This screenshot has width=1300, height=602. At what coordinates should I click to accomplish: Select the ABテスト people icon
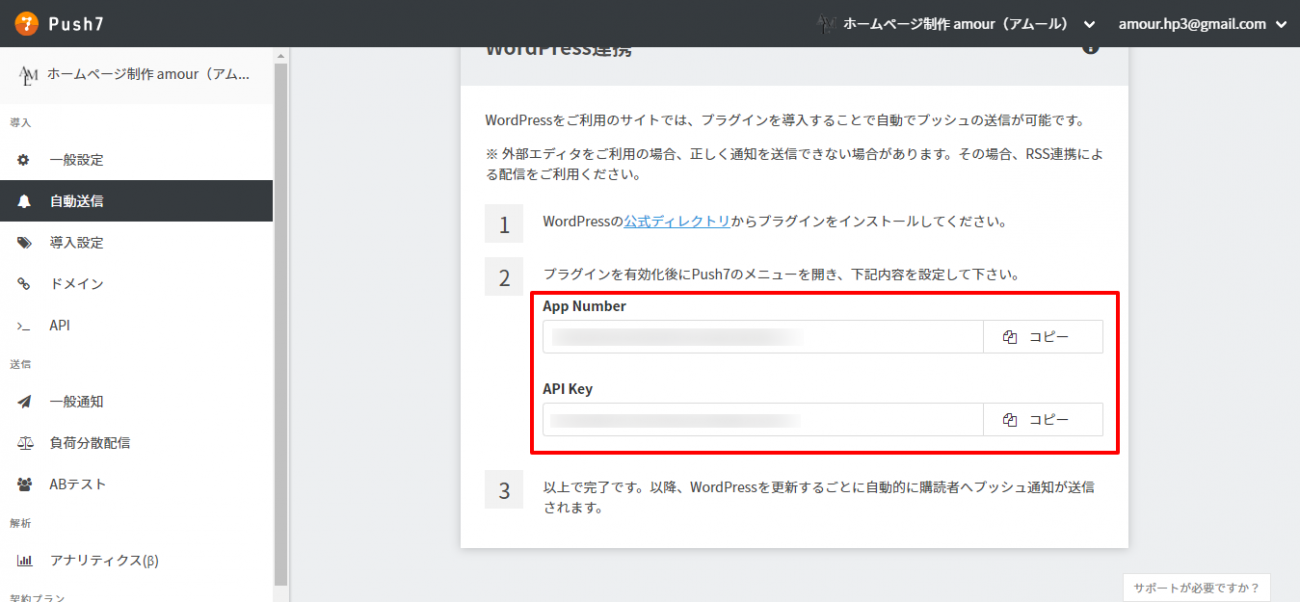[23, 483]
